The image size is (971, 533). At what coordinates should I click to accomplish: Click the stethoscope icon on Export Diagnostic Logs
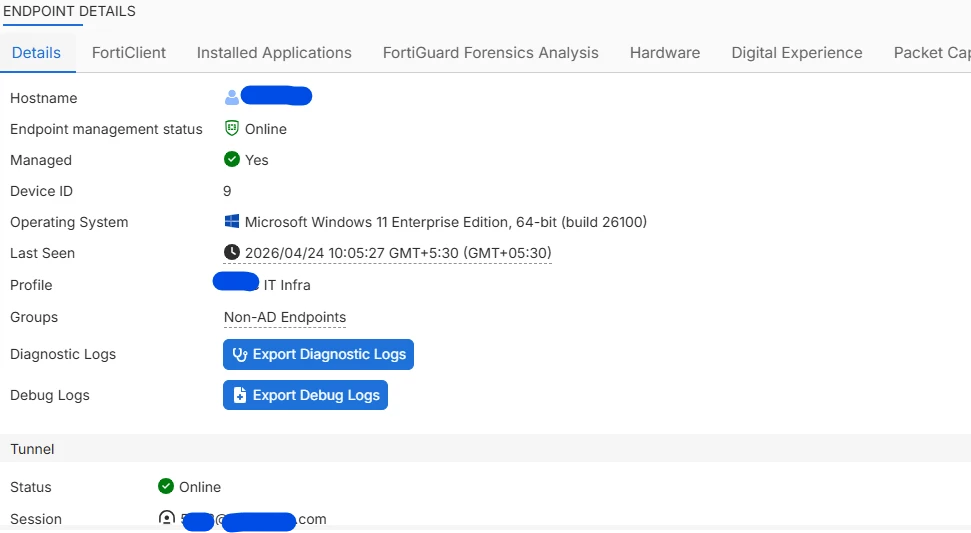point(240,354)
